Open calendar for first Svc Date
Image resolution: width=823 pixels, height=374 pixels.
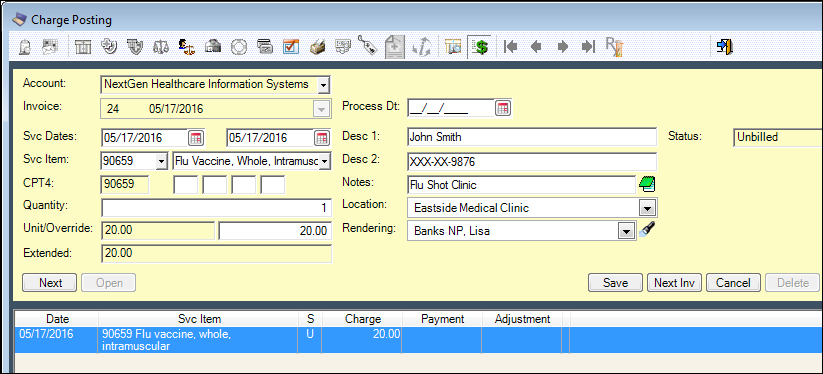pos(196,138)
